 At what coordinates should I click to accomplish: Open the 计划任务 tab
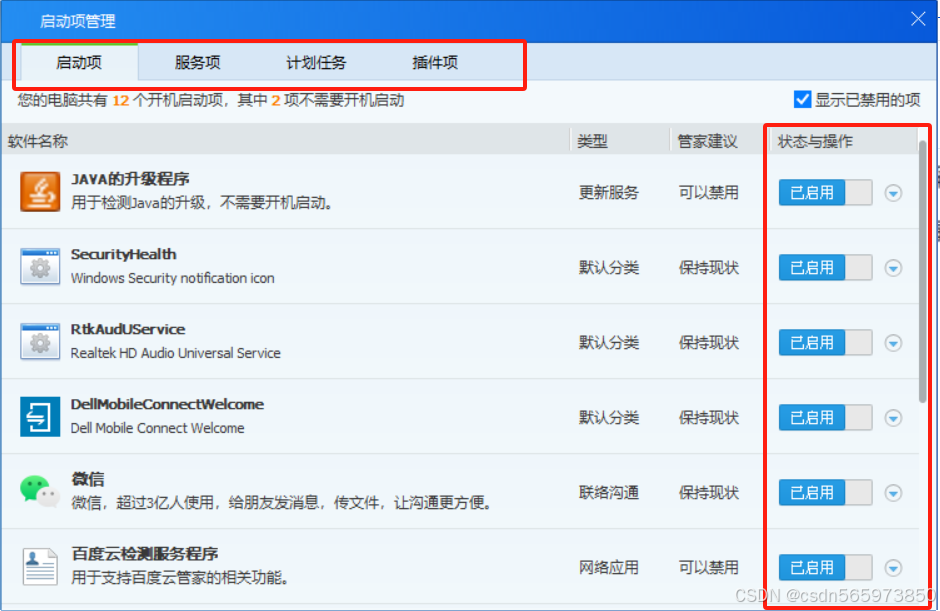click(316, 62)
